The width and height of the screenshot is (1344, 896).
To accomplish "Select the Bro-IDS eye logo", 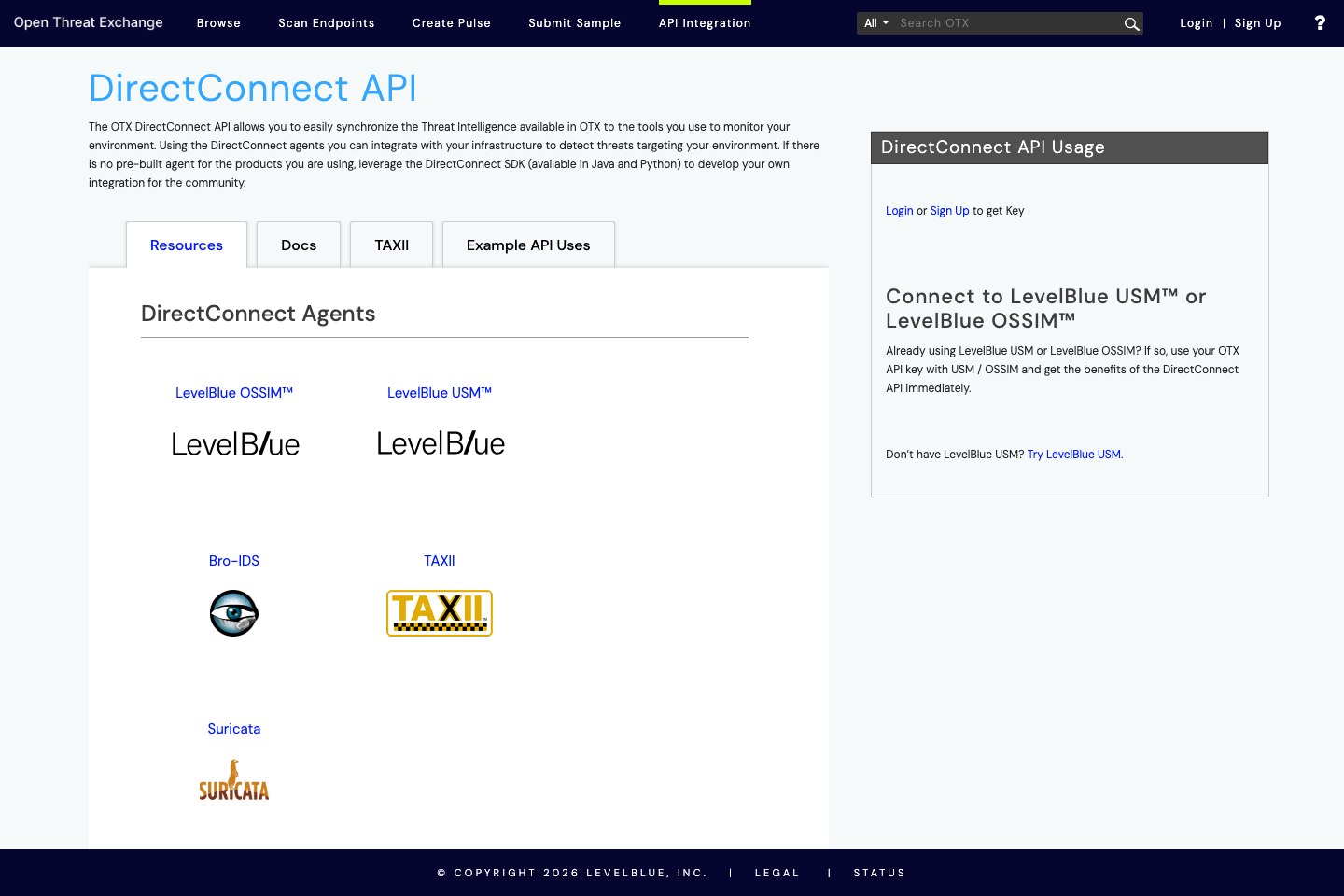I will pos(234,613).
